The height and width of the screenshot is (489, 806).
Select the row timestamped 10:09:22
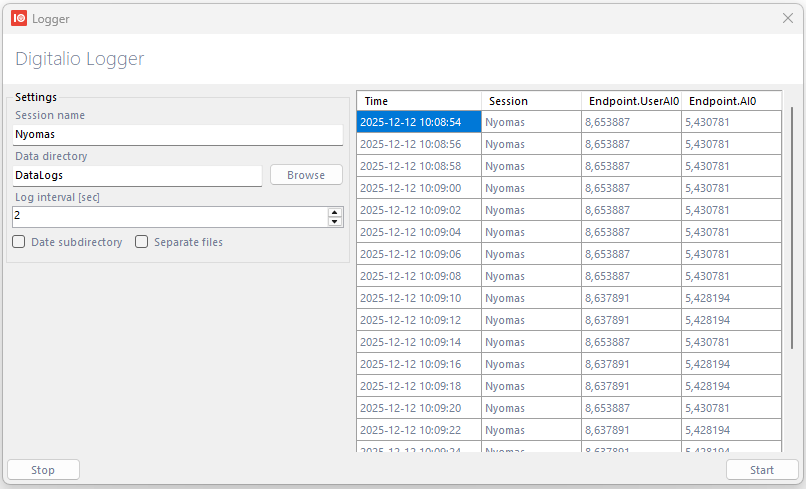pyautogui.click(x=569, y=430)
